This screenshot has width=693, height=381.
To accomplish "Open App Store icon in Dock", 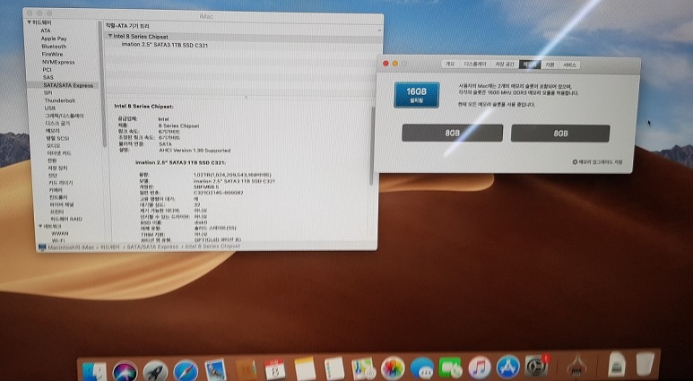I will click(508, 366).
